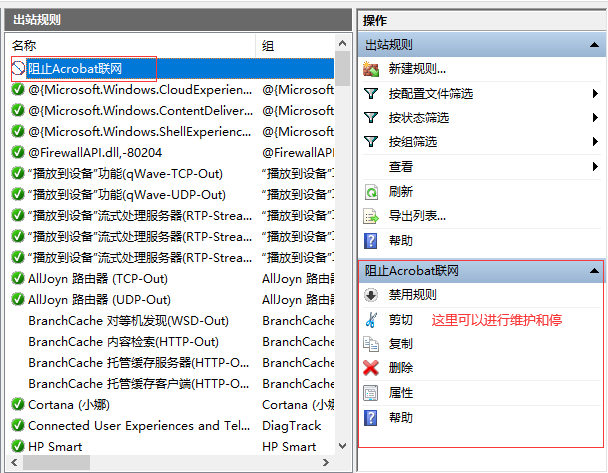The width and height of the screenshot is (608, 473).
Task: Open the 查看 view menu
Action: pyautogui.click(x=401, y=167)
